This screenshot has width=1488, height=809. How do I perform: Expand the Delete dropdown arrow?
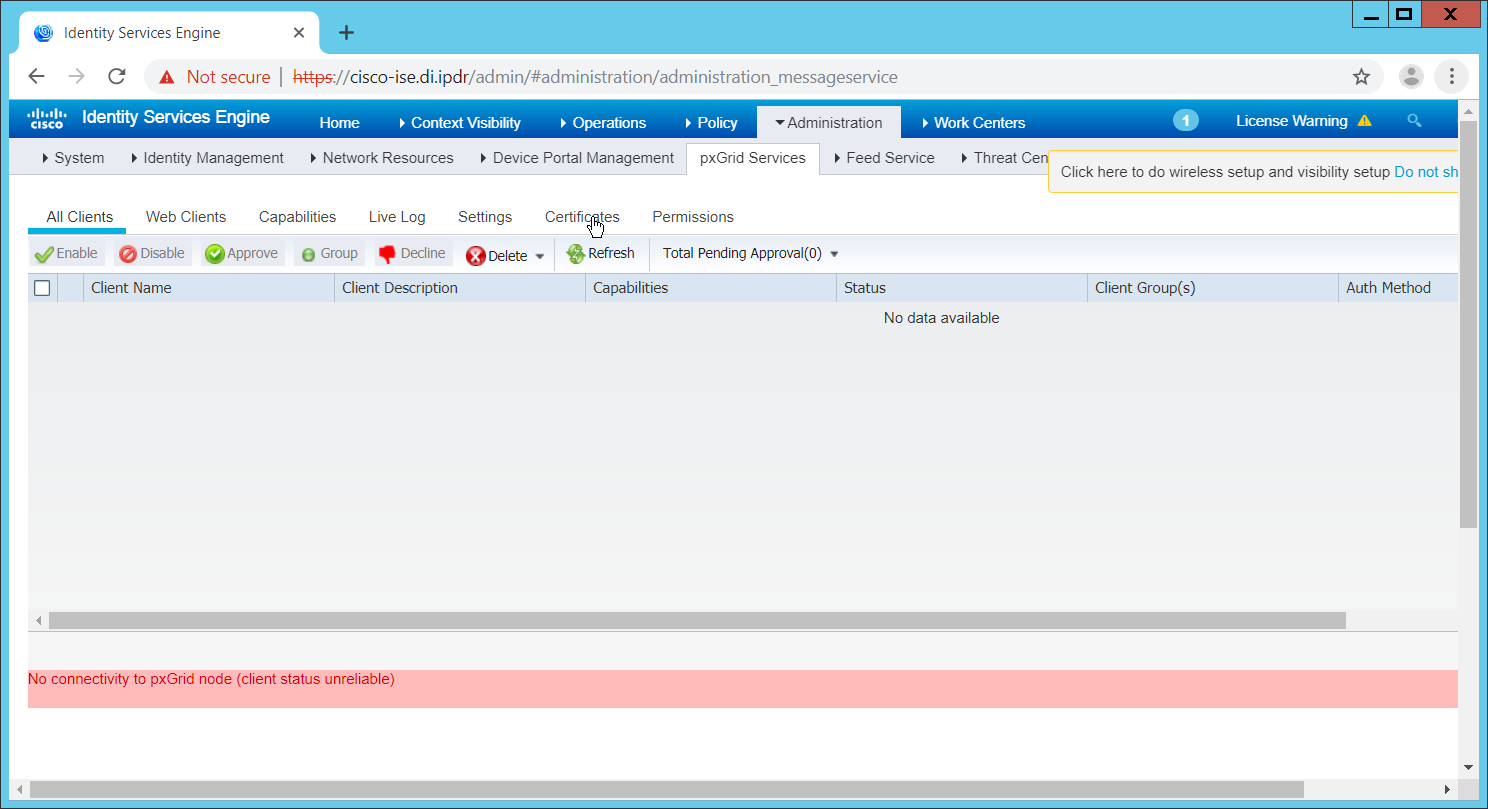pyautogui.click(x=540, y=256)
